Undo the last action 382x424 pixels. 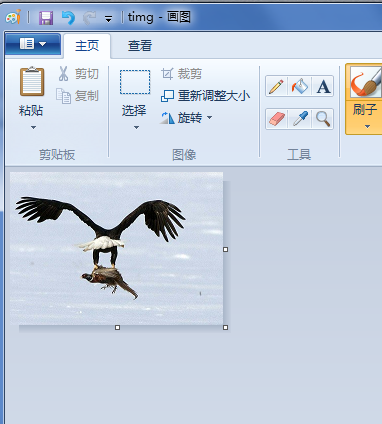click(x=68, y=18)
